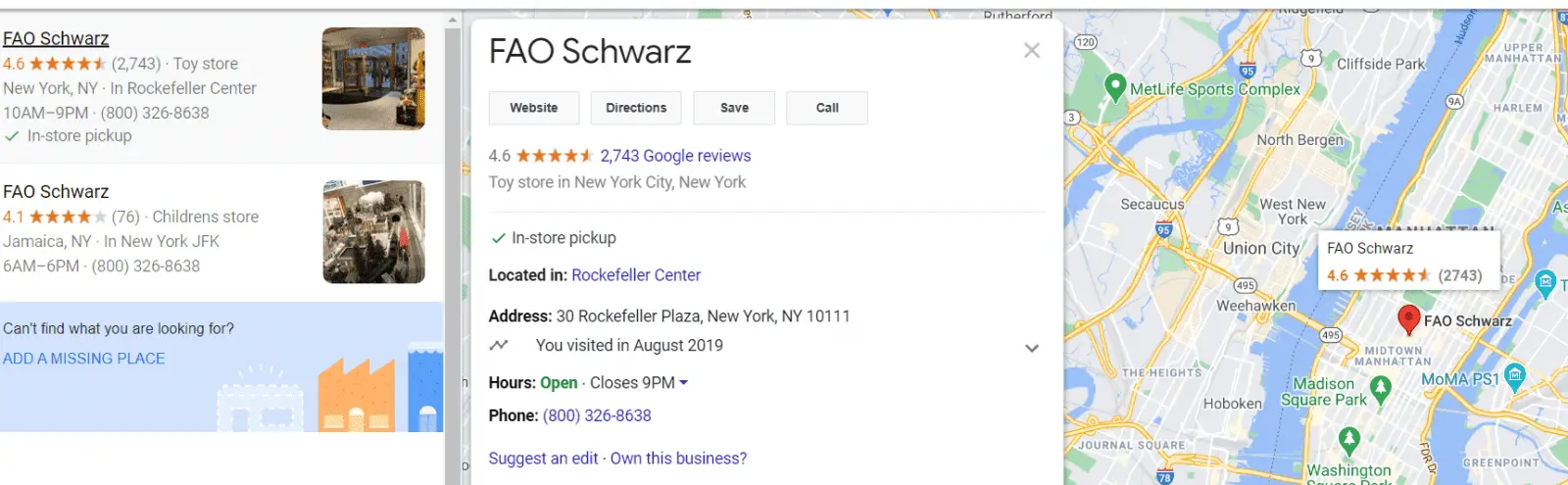Click the MetLife Sports Complex green marker
The height and width of the screenshot is (485, 1568).
(1115, 87)
